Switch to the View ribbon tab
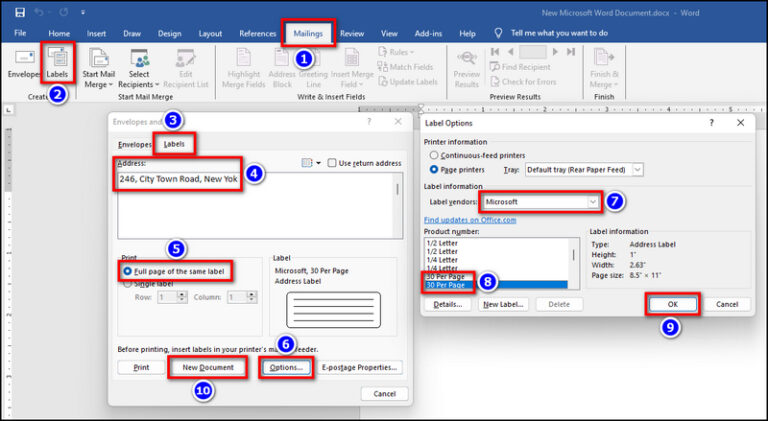Screen dimensions: 768x421 (x=389, y=33)
